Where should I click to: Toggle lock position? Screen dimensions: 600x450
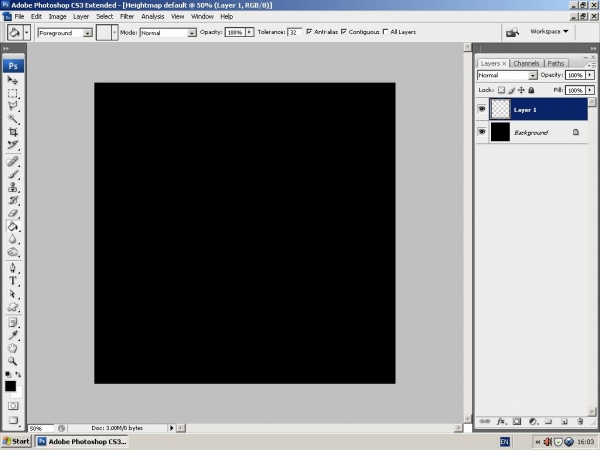click(521, 90)
